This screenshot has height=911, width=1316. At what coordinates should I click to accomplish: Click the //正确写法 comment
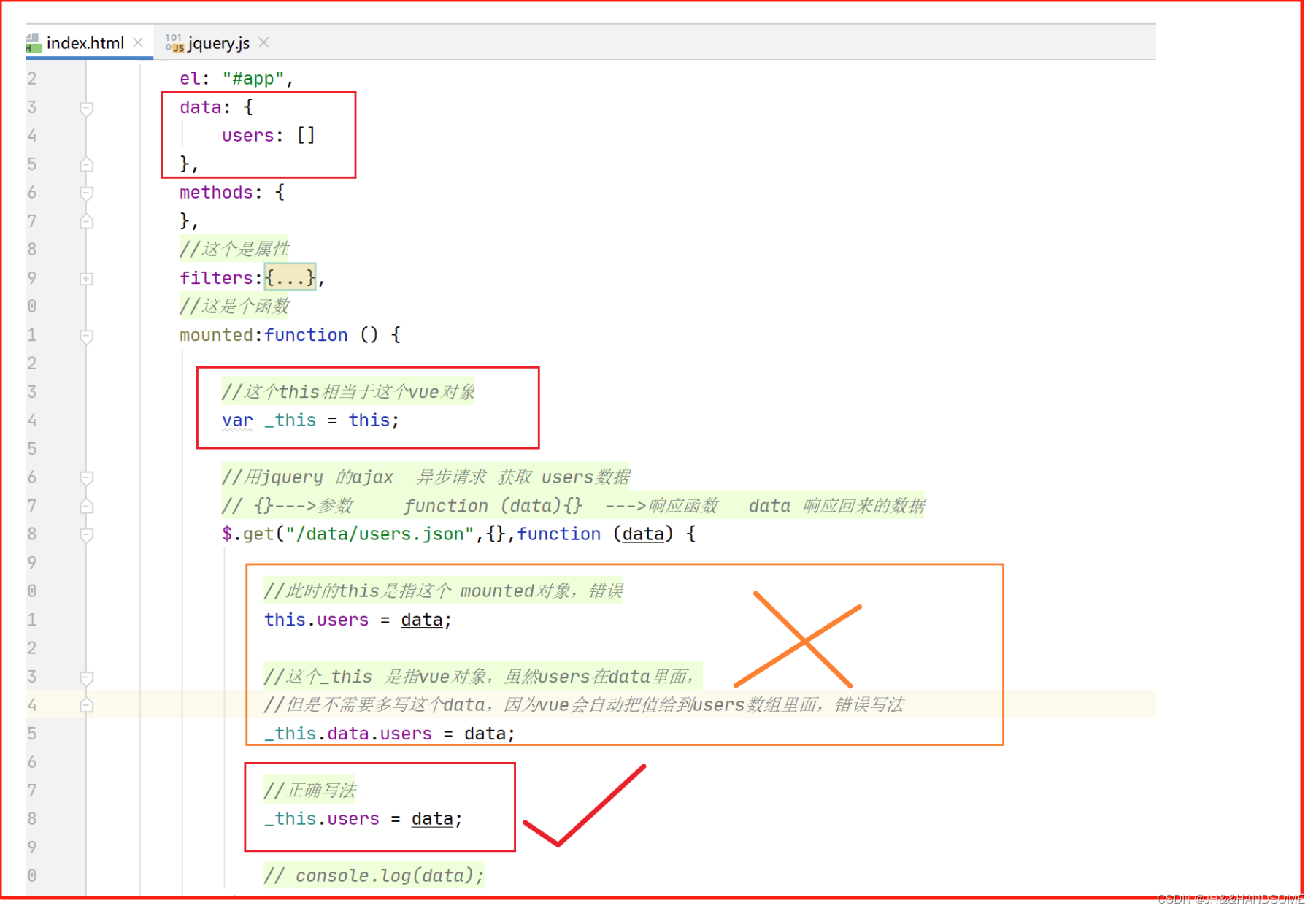tap(309, 790)
